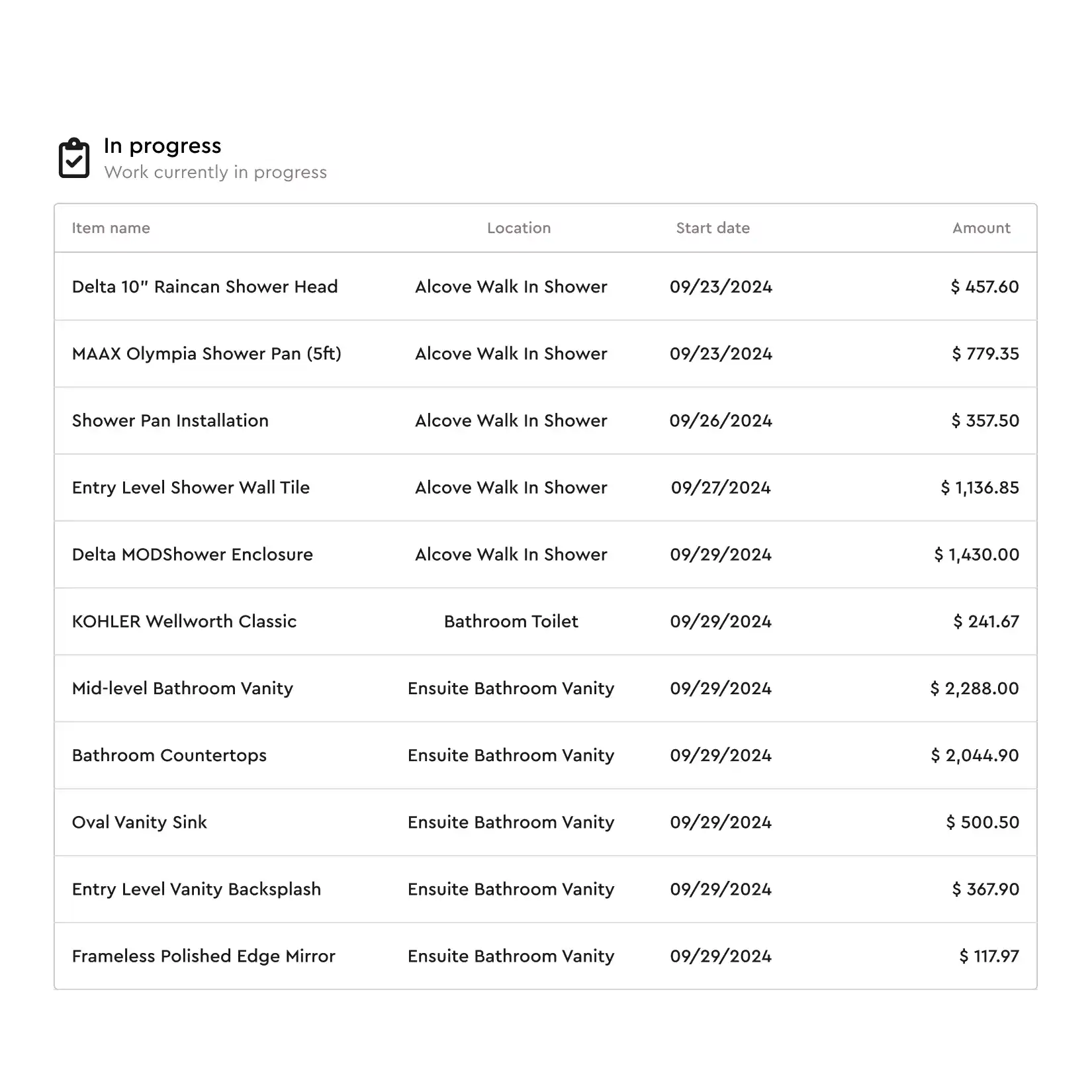The height and width of the screenshot is (1092, 1092).
Task: Click the $ 1,430.00 amount
Action: [x=977, y=554]
